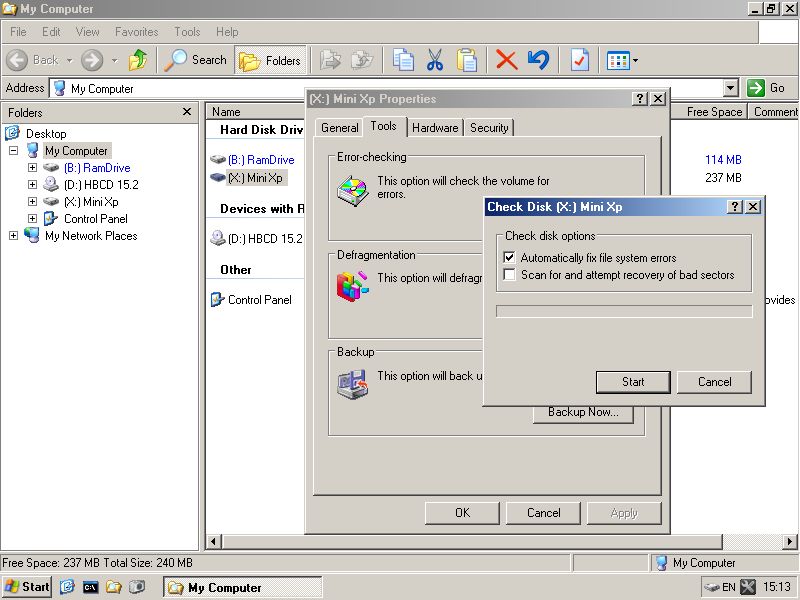
Task: Click the Up folder toolbar icon
Action: 138,60
